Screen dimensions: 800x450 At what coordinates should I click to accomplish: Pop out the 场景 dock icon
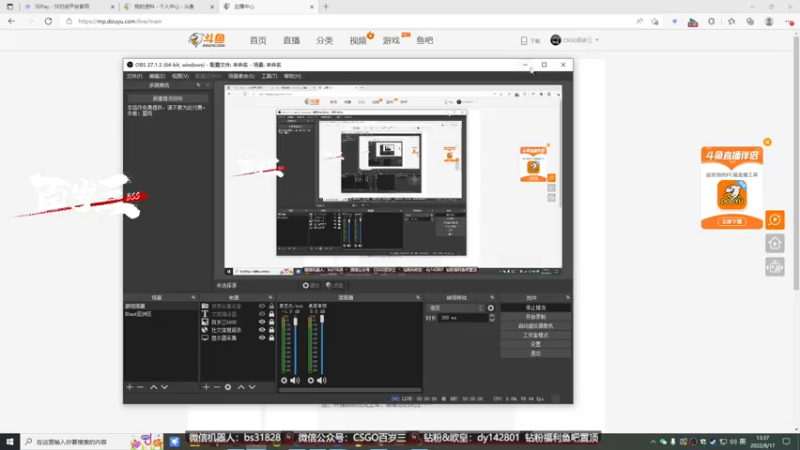(x=193, y=297)
